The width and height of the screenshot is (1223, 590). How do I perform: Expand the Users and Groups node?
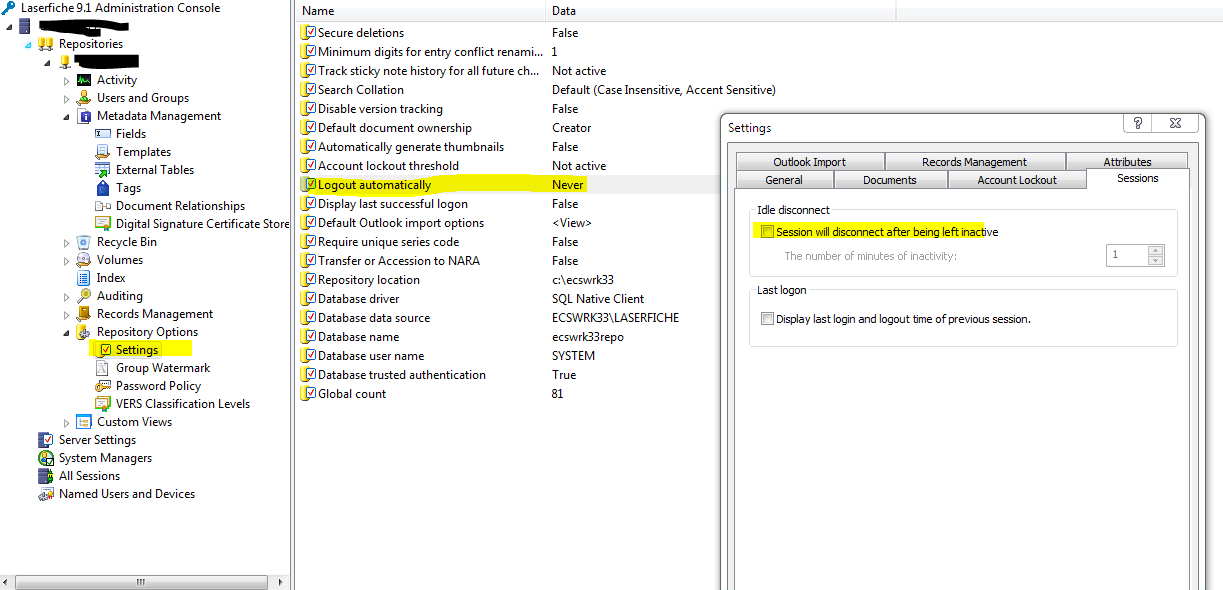(x=67, y=98)
